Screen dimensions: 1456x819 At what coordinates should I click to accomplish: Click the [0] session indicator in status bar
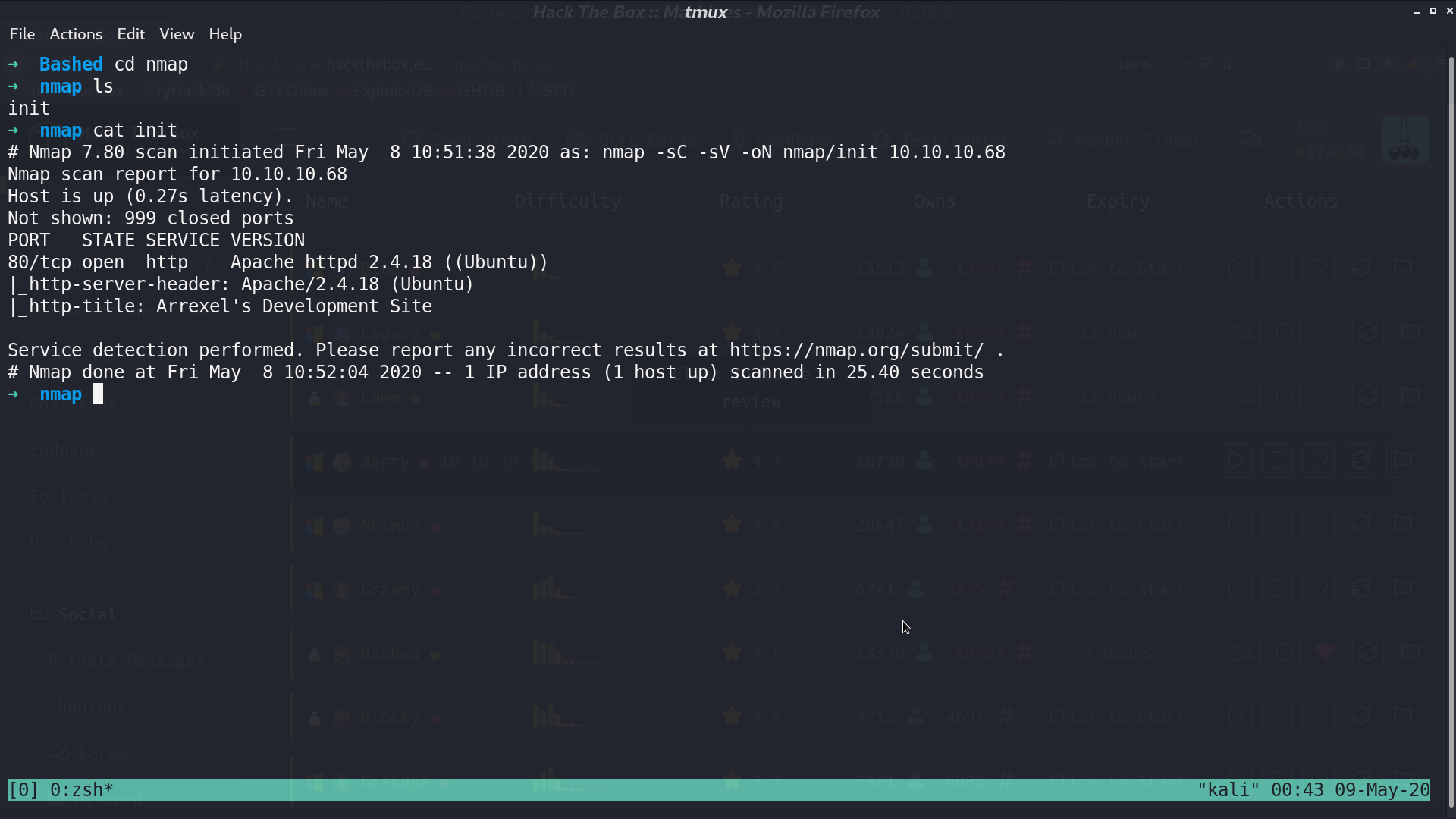24,790
